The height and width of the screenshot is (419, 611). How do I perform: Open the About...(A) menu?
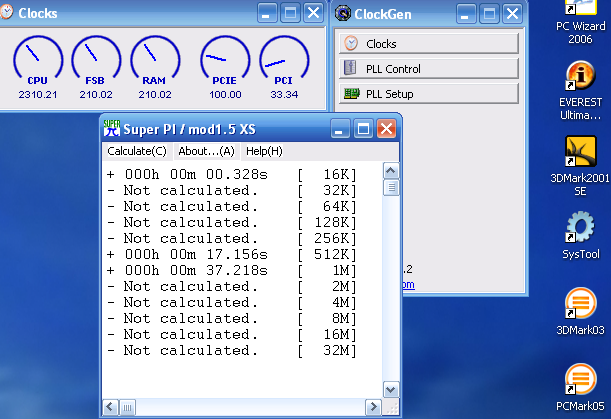[207, 151]
